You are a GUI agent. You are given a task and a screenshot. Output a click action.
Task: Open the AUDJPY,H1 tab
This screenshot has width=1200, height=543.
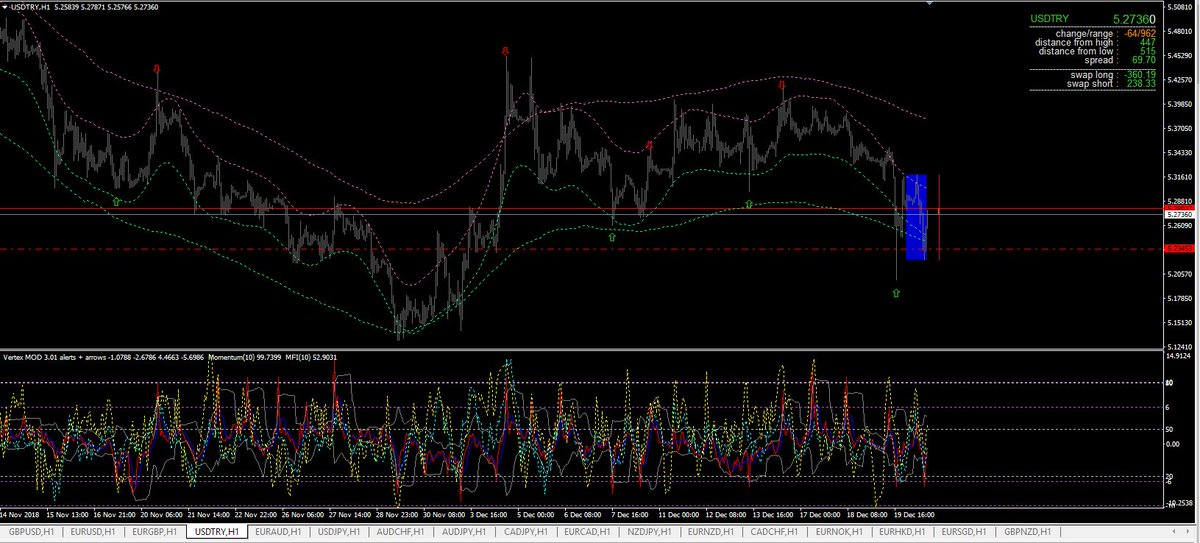466,531
